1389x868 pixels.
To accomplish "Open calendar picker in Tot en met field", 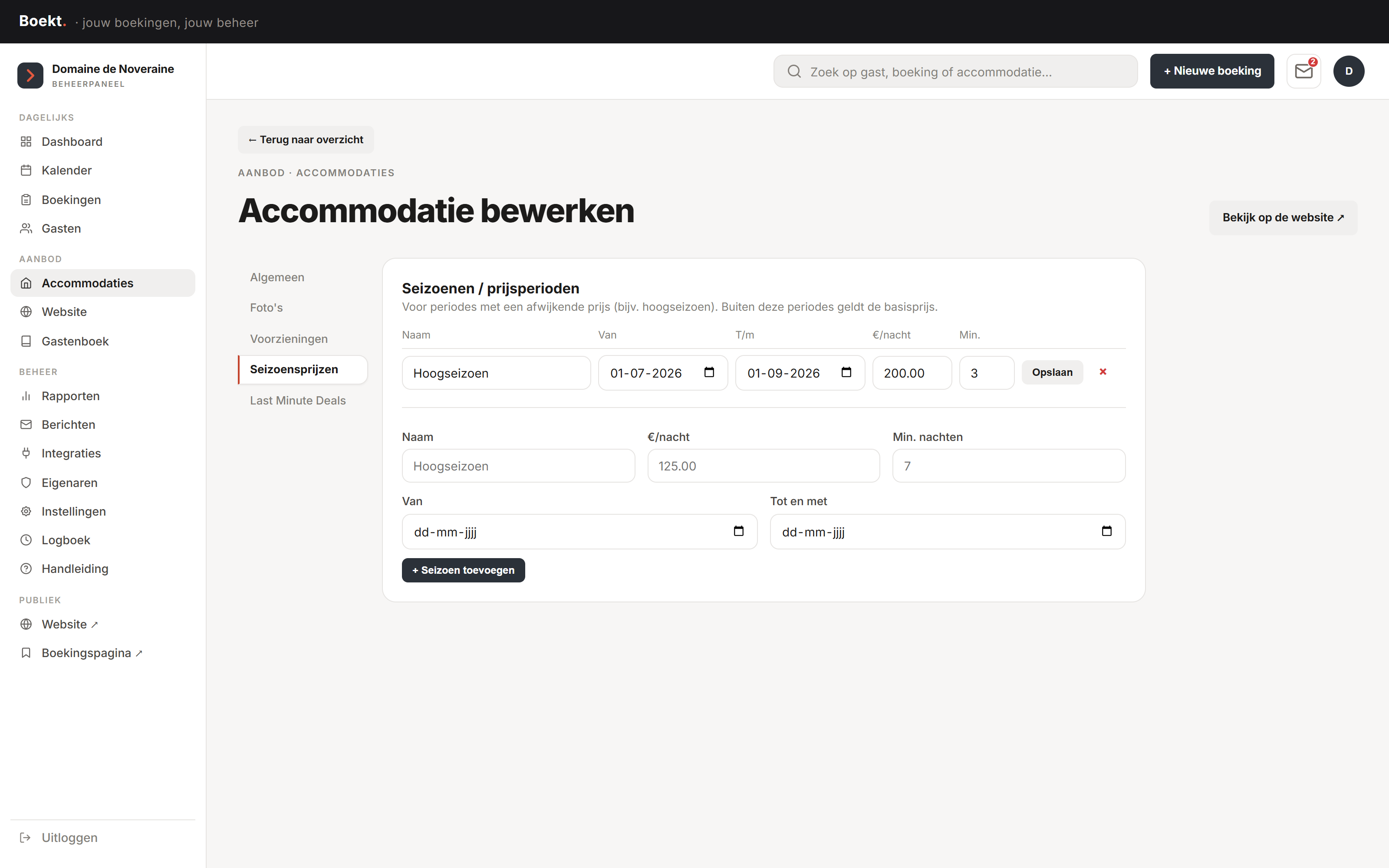I will (1106, 531).
